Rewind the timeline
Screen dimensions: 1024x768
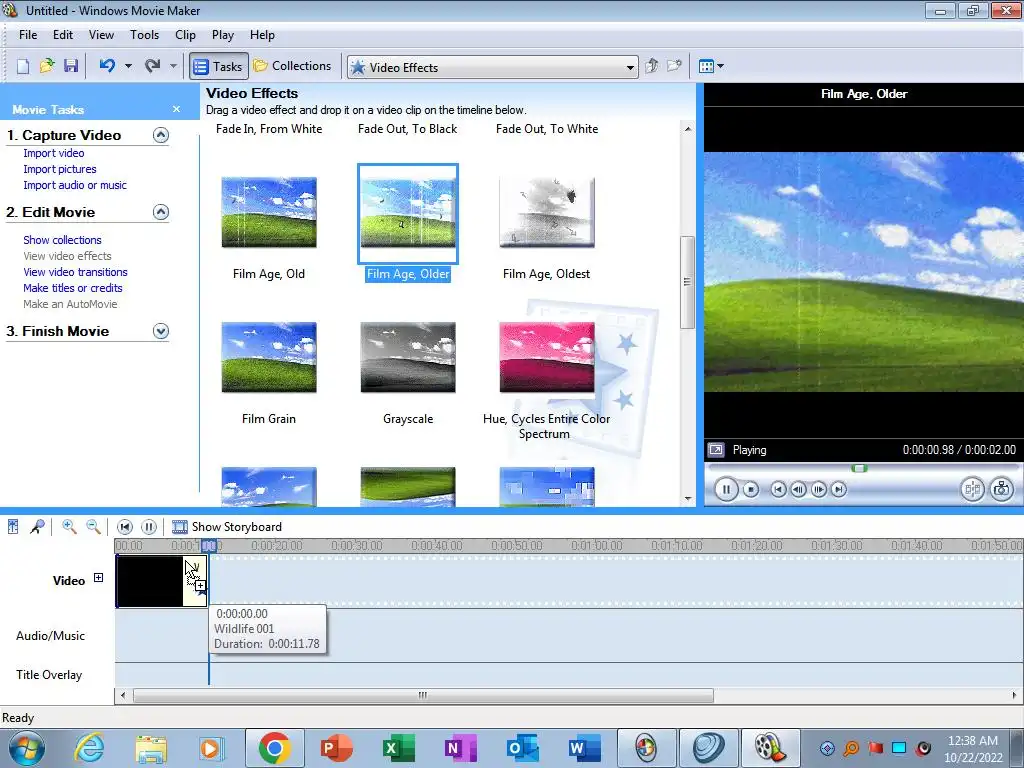pos(125,526)
